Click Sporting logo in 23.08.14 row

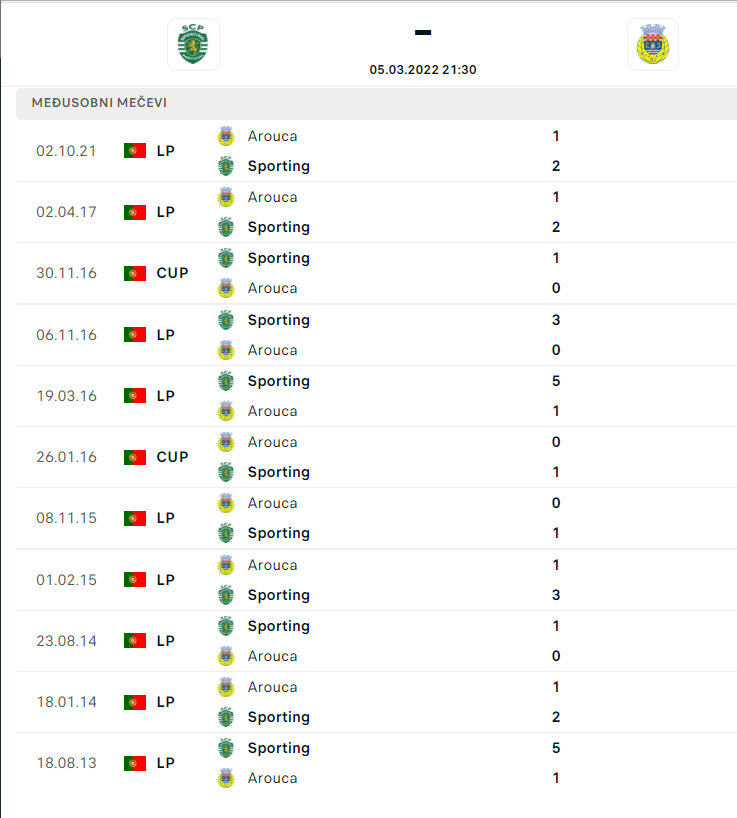point(226,626)
